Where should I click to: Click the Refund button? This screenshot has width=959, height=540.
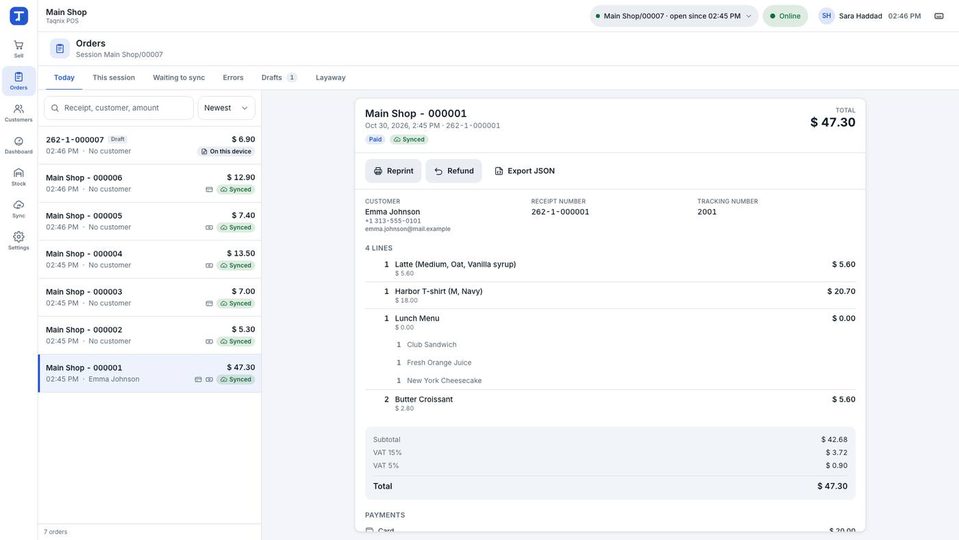[454, 171]
